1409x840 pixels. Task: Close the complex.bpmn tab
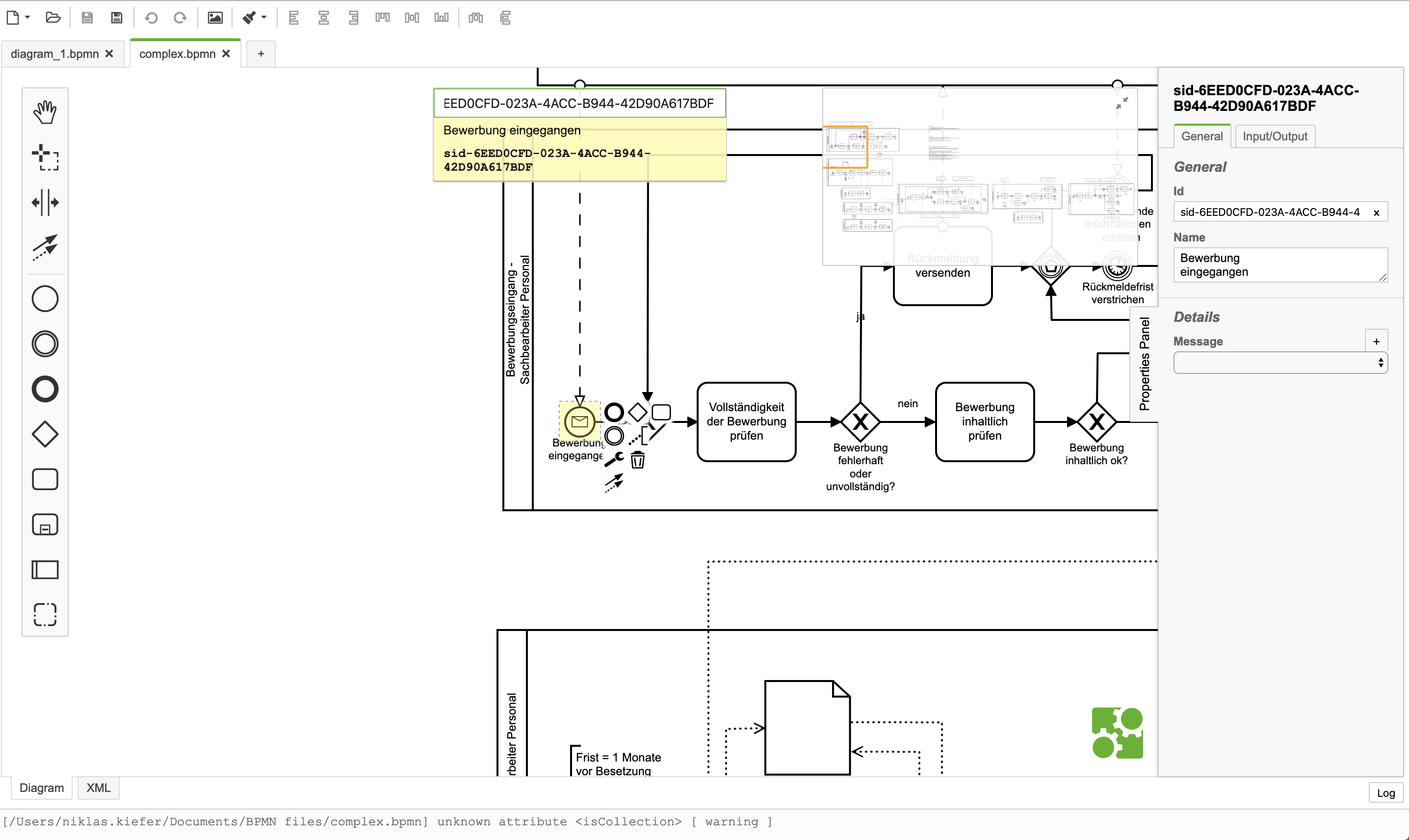click(x=226, y=54)
